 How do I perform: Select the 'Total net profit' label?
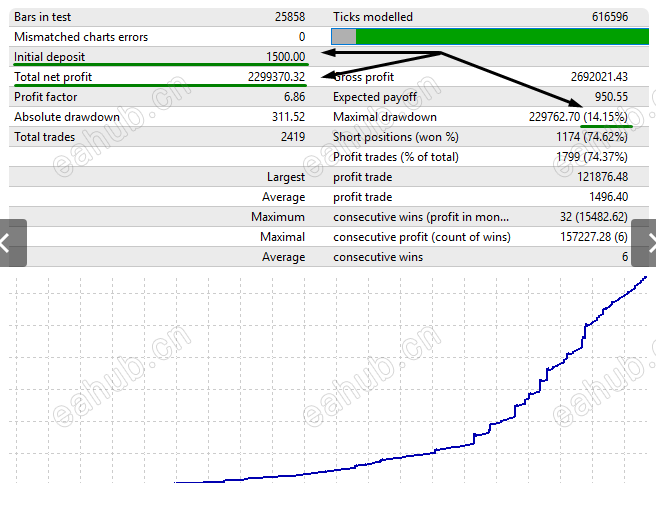[x=53, y=77]
